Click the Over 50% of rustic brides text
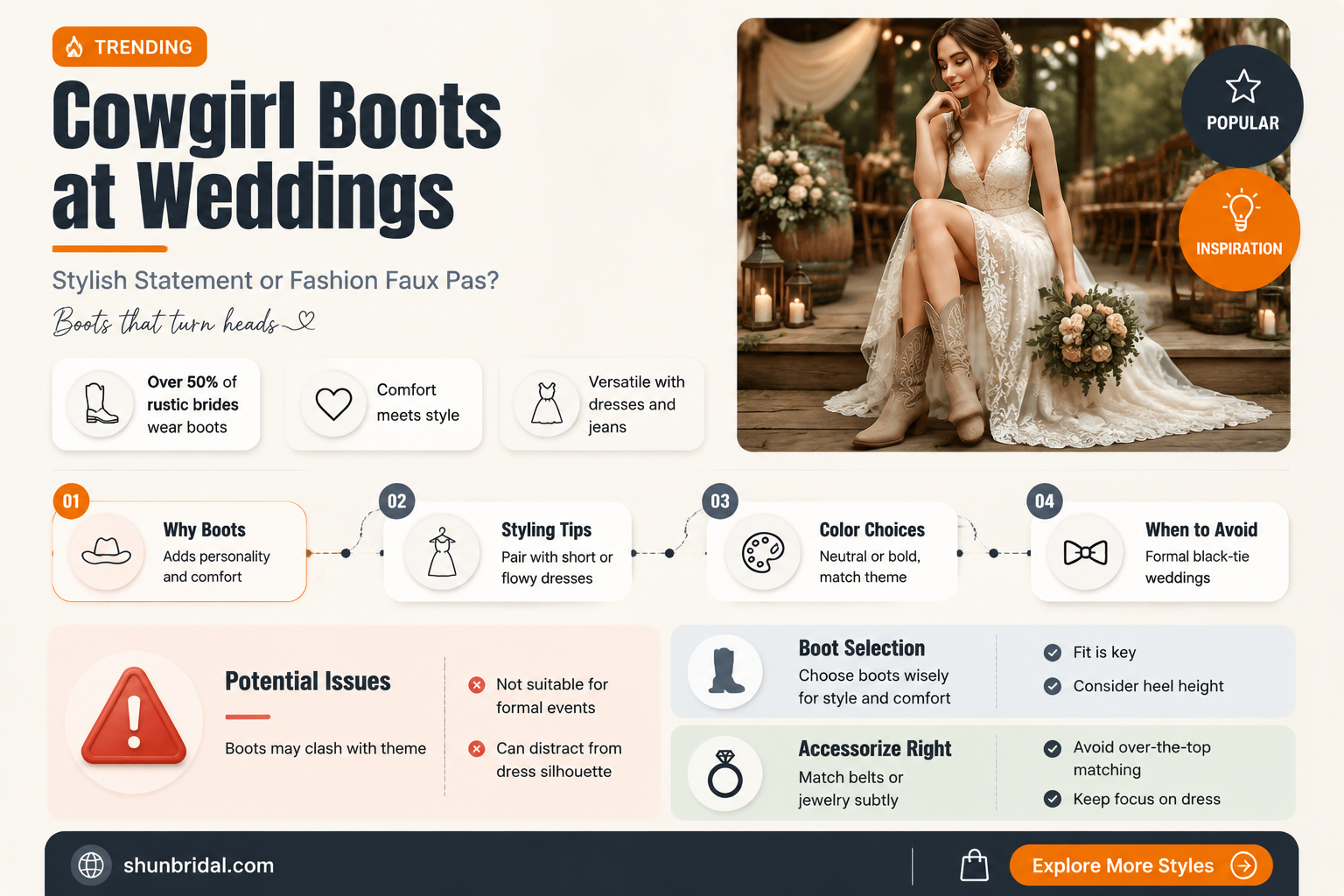The image size is (1344, 896). coord(192,404)
